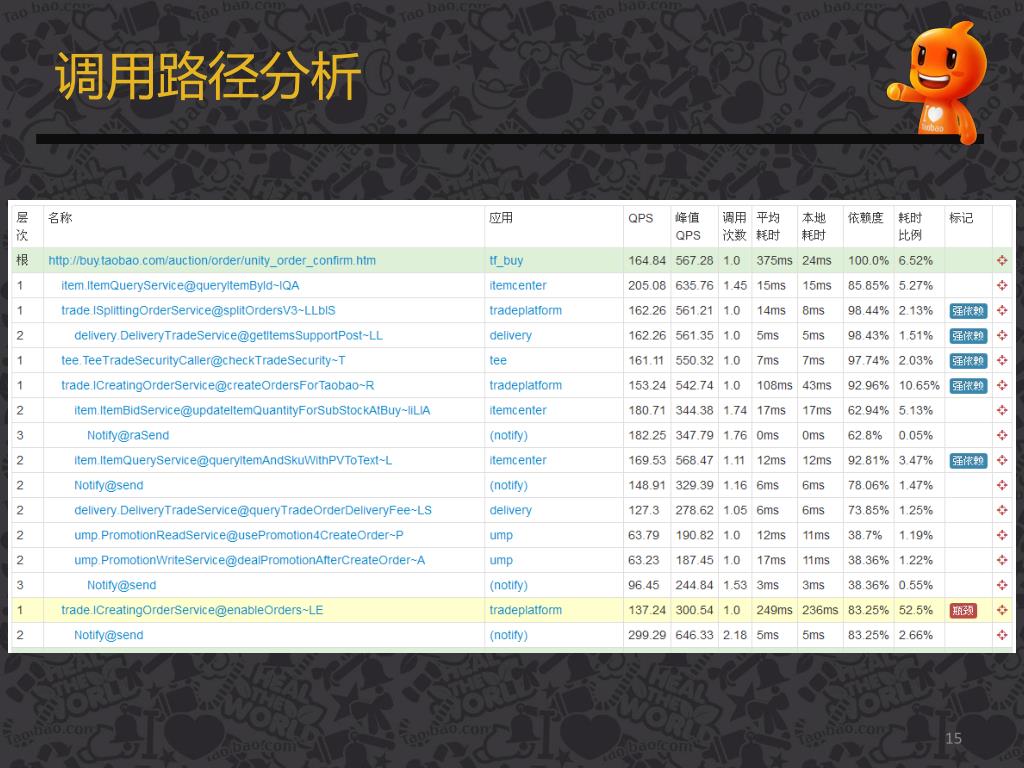This screenshot has width=1024, height=768.
Task: Open delivery.DeliveryTradeService@getItemsSupportPost~LL link
Action: pos(228,335)
